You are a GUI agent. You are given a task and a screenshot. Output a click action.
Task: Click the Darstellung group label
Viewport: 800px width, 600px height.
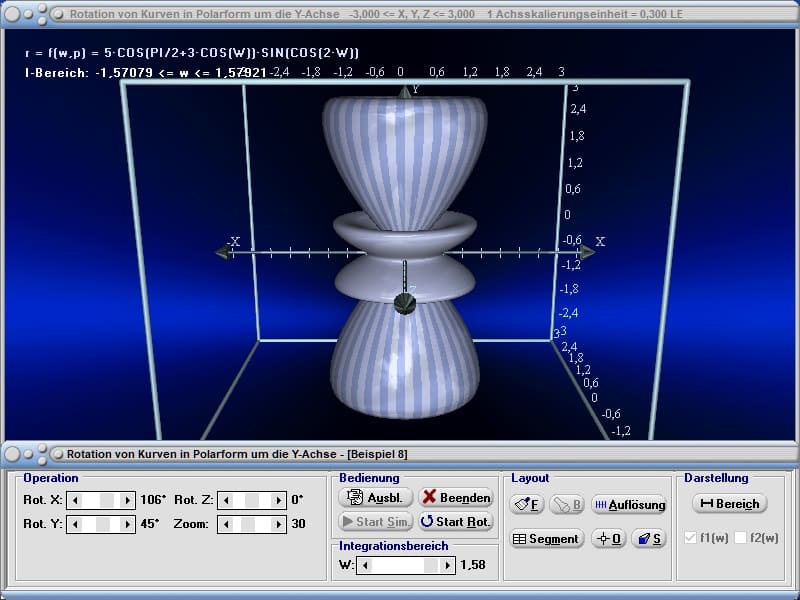coord(716,478)
